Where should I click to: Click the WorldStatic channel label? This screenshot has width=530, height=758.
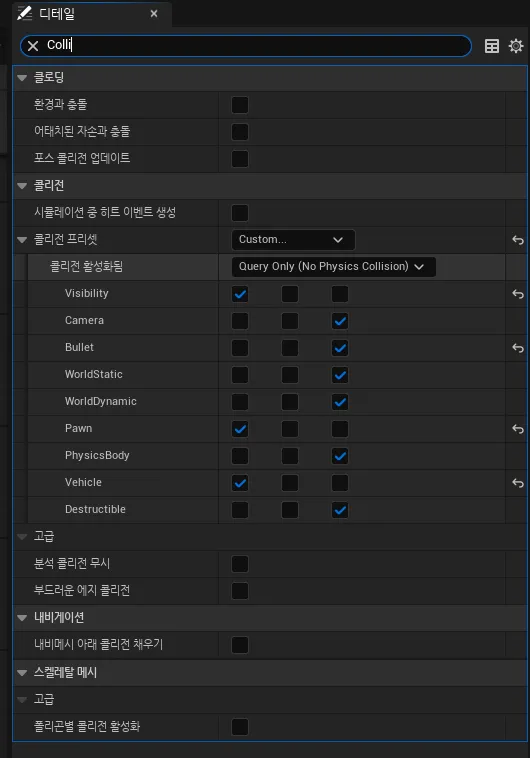[94, 375]
